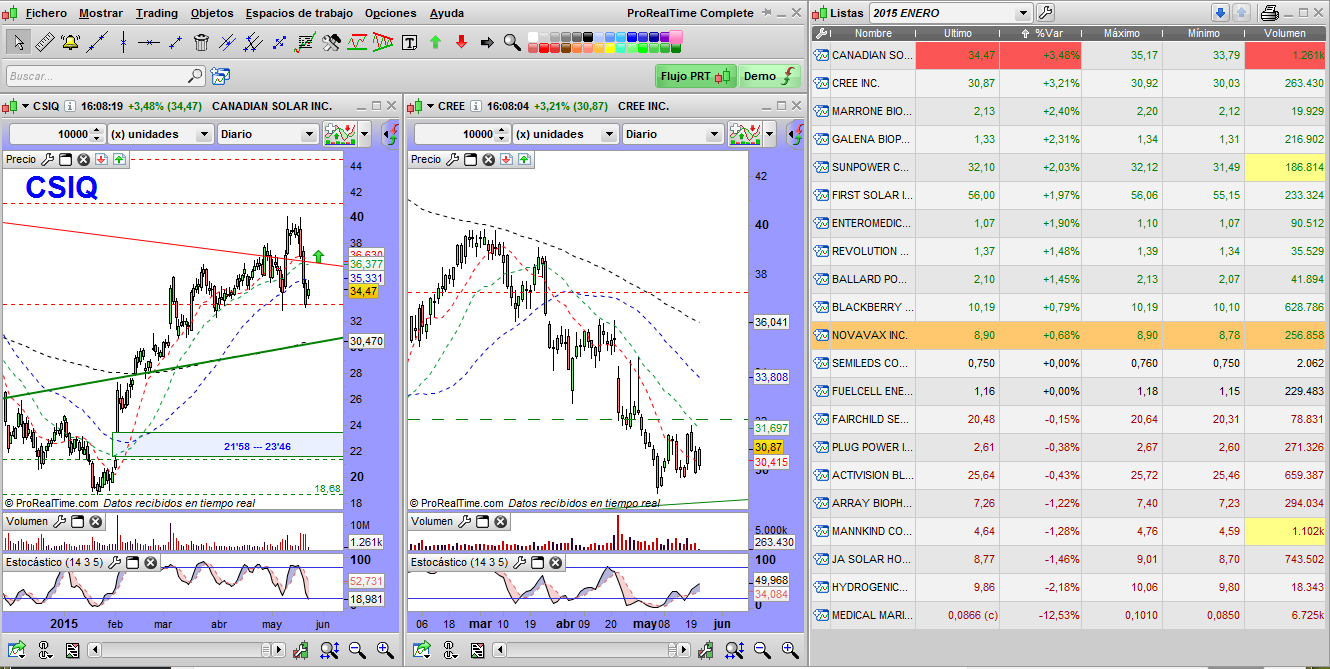Pick the white color swatch

coord(533,37)
